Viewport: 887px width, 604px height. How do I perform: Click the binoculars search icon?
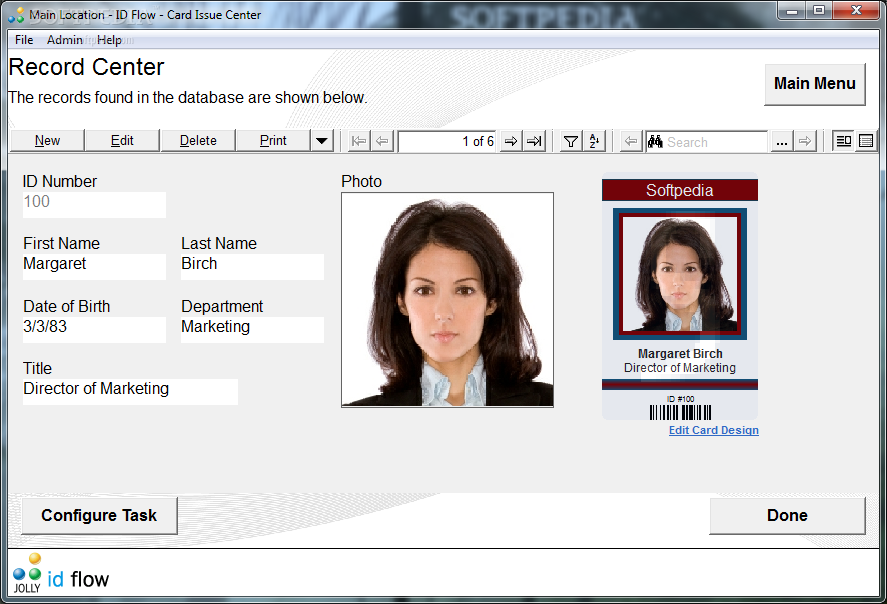(x=655, y=141)
